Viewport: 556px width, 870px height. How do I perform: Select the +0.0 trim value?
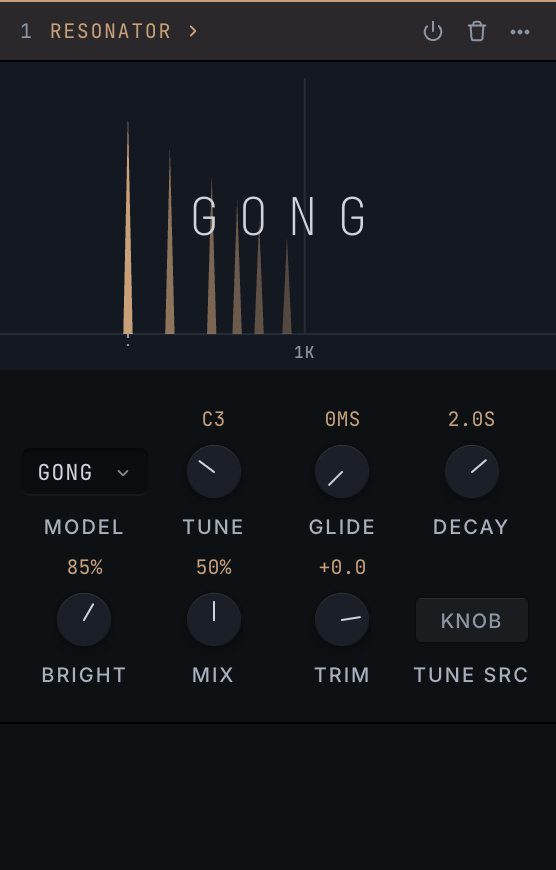(x=342, y=567)
